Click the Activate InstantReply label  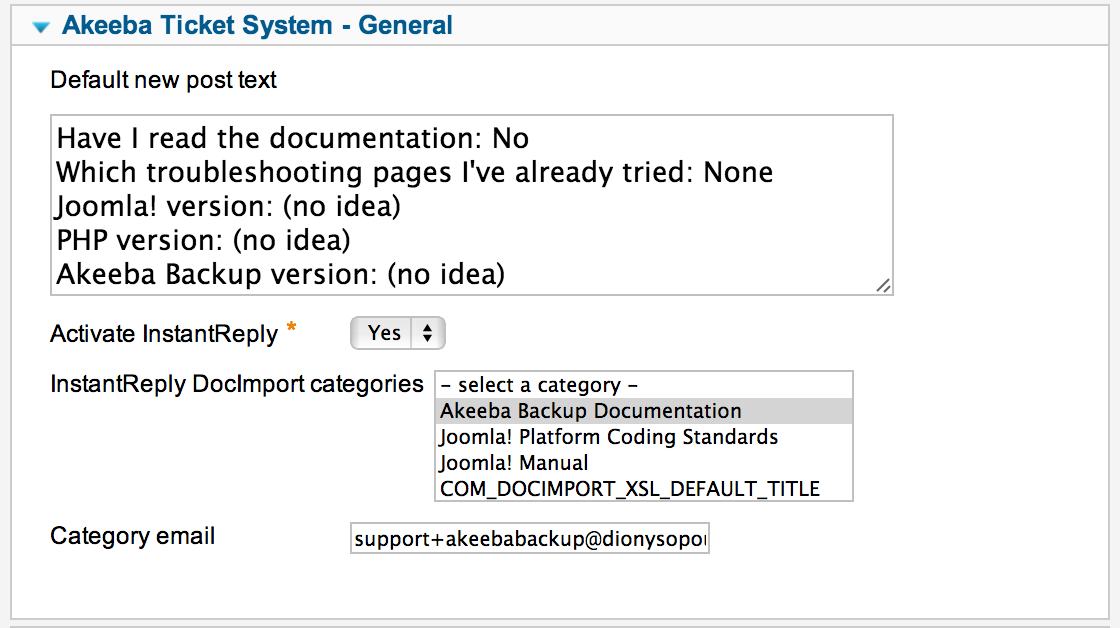coord(164,334)
